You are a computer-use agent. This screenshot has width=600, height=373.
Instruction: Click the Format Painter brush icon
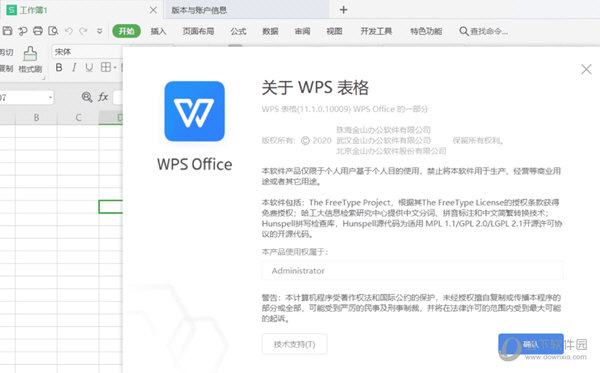click(x=30, y=54)
